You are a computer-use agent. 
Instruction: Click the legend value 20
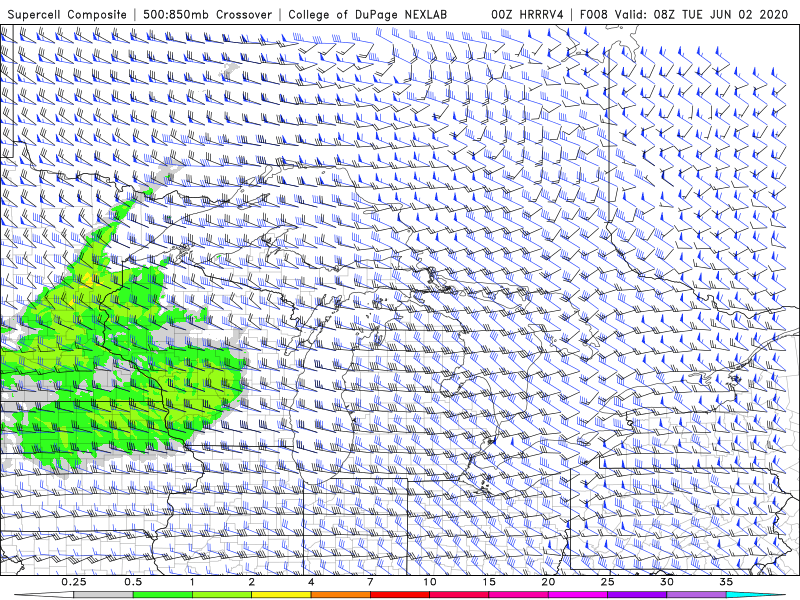(548, 582)
